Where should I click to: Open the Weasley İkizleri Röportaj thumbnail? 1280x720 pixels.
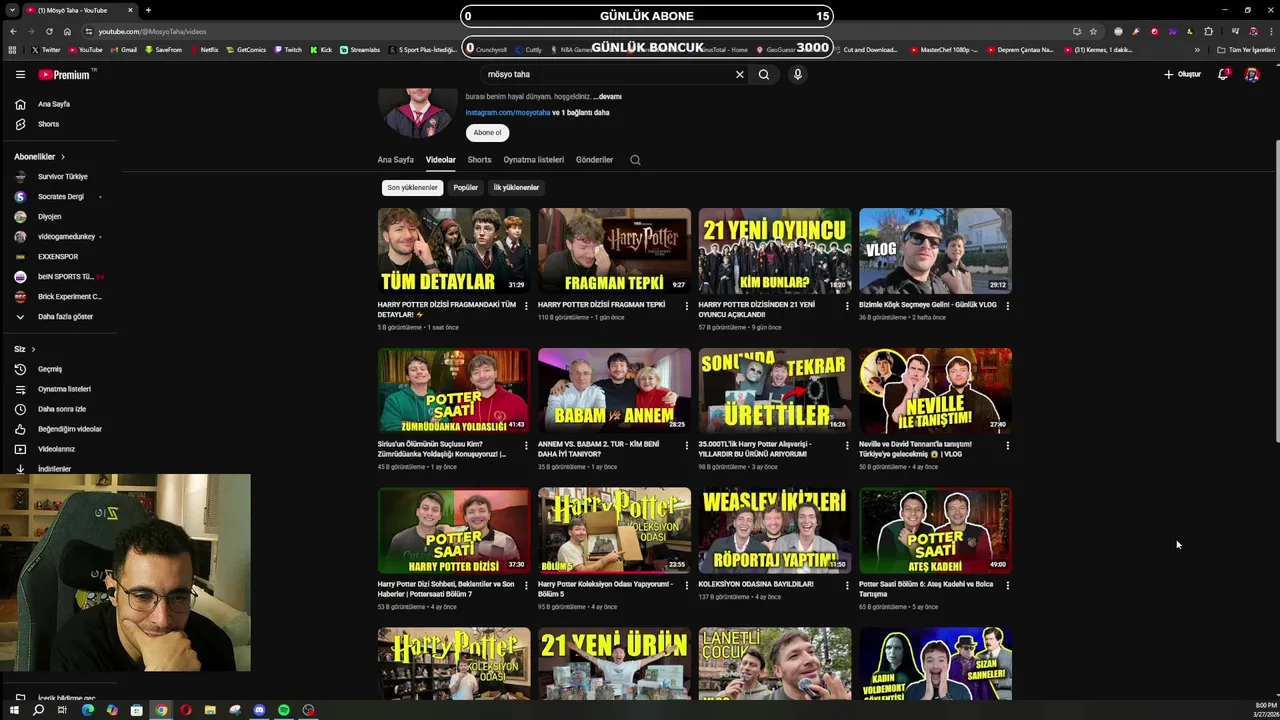tap(775, 530)
